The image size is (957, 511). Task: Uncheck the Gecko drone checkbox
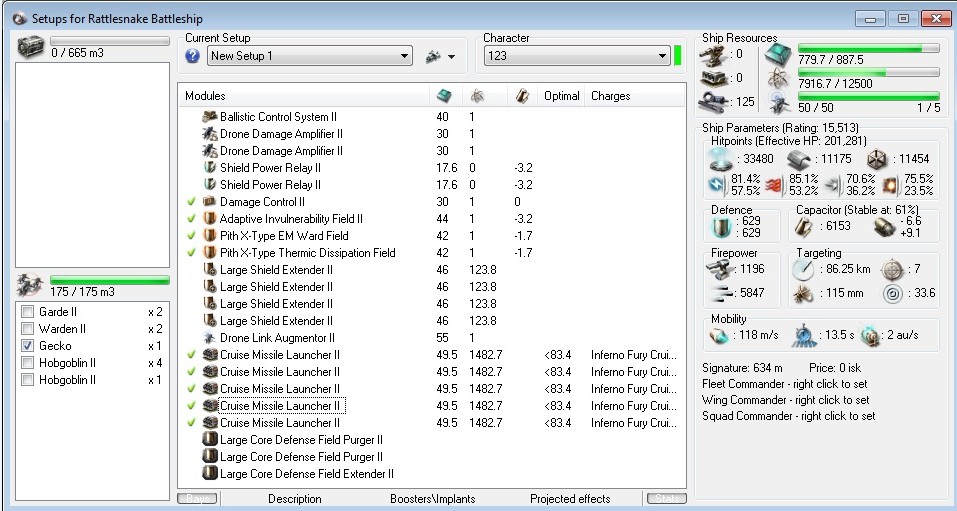click(x=27, y=346)
